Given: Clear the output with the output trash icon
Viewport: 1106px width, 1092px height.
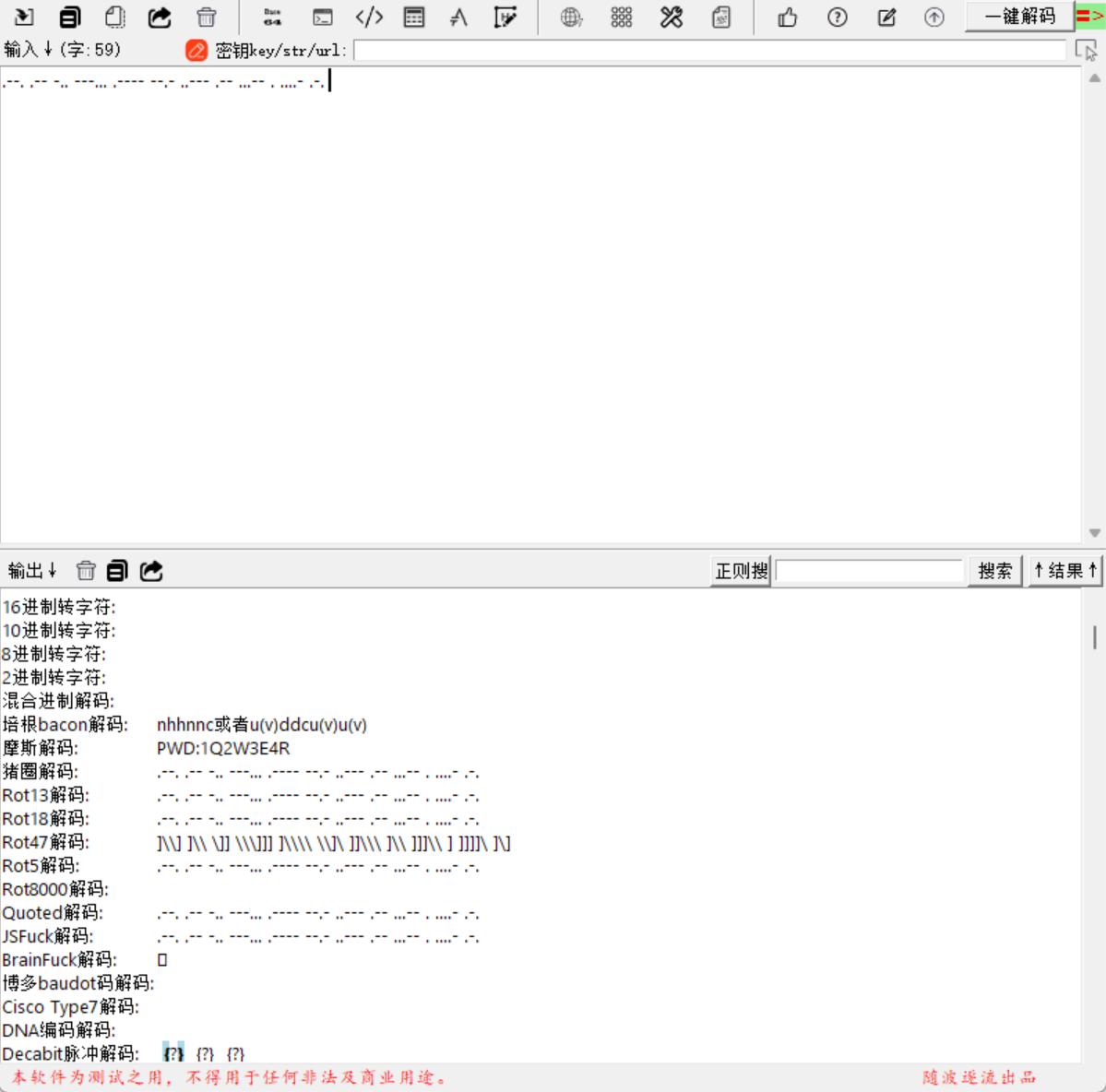Looking at the screenshot, I should [x=86, y=570].
